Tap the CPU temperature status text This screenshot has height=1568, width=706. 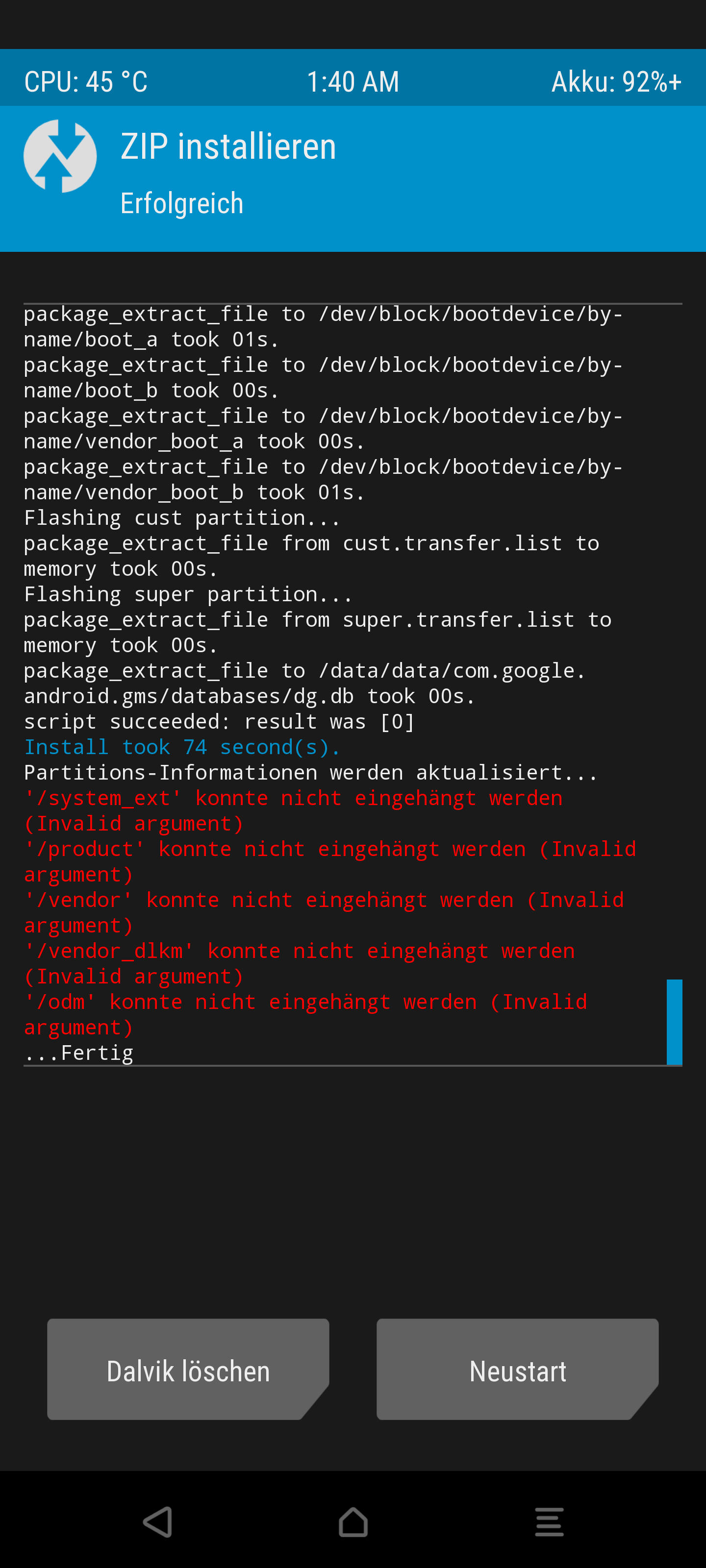coord(86,81)
